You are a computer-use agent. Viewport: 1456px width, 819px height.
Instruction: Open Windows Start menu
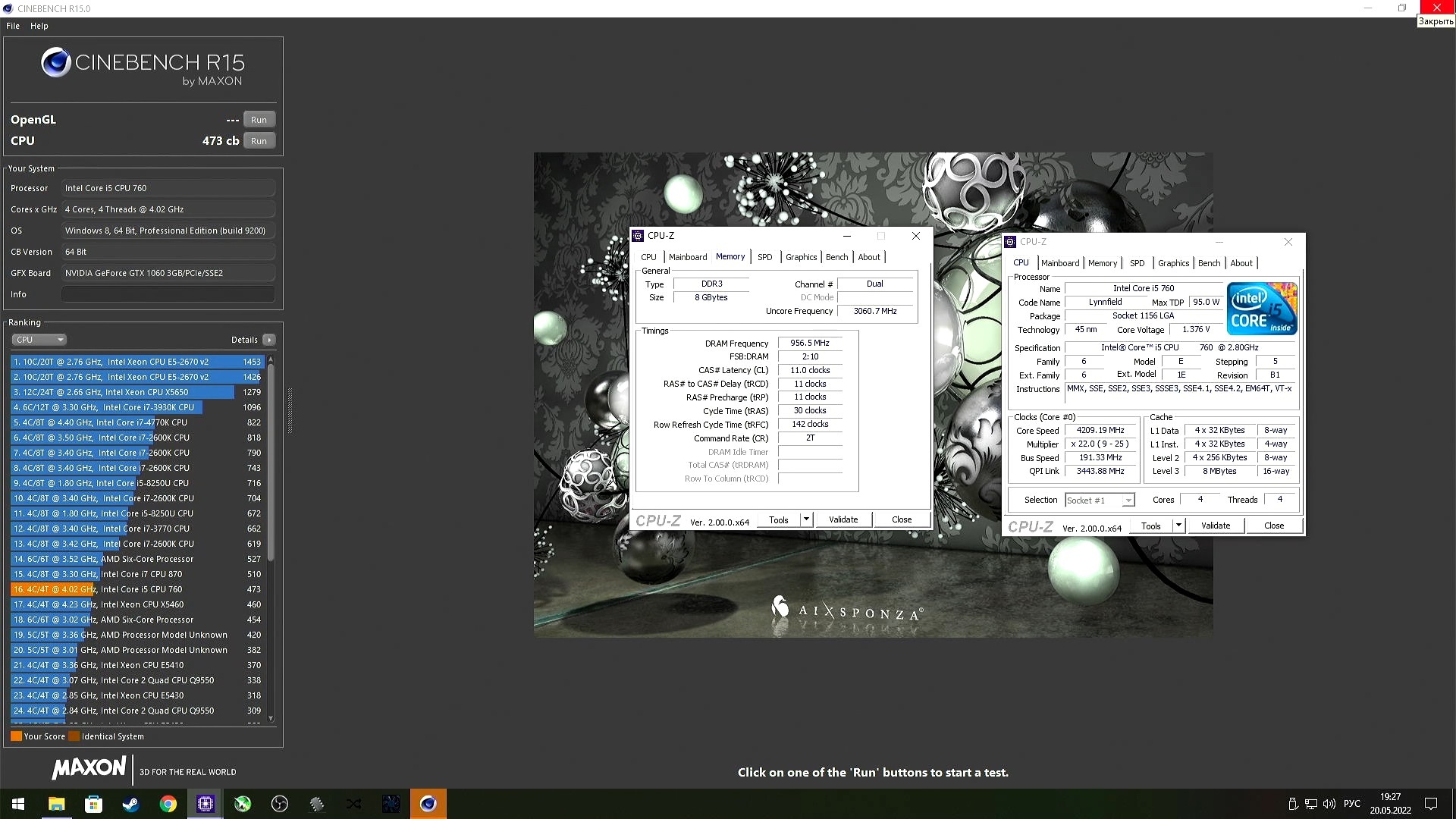pyautogui.click(x=18, y=804)
